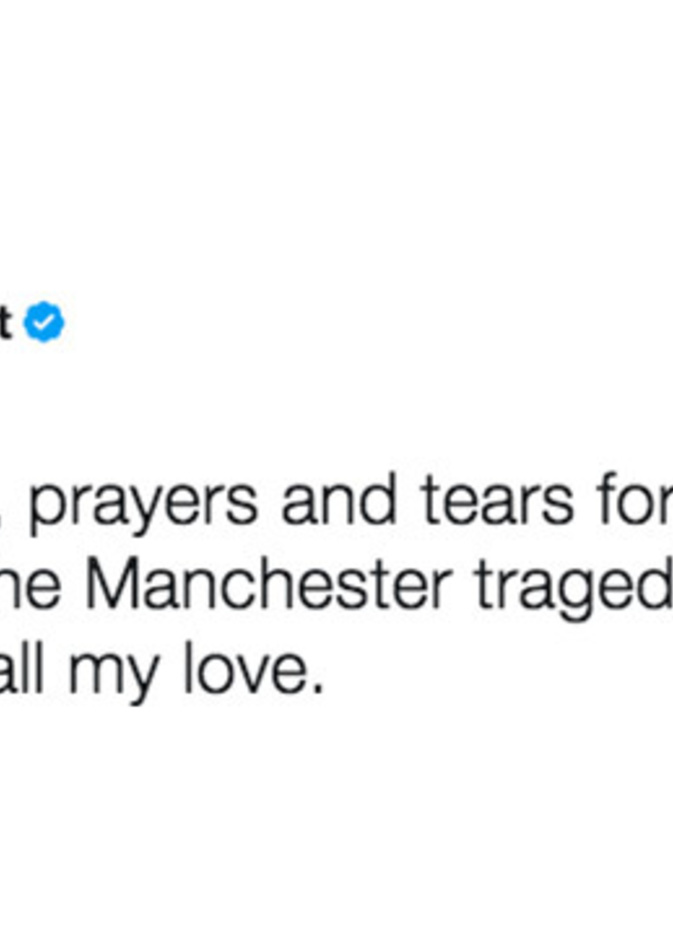Screen dimensions: 673x940
Task: Click the white checkmark inside the badge
Action: coord(44,324)
